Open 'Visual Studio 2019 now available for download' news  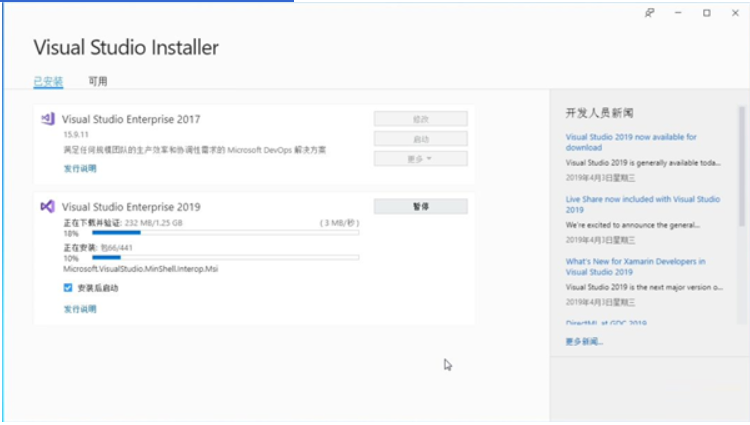[631, 142]
